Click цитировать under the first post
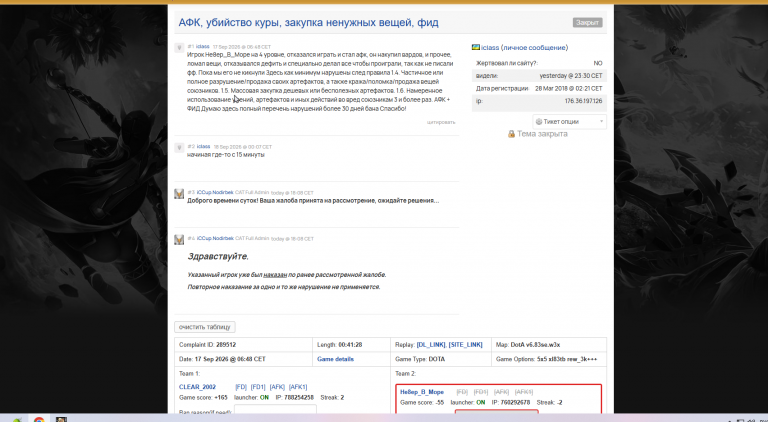 [441, 122]
